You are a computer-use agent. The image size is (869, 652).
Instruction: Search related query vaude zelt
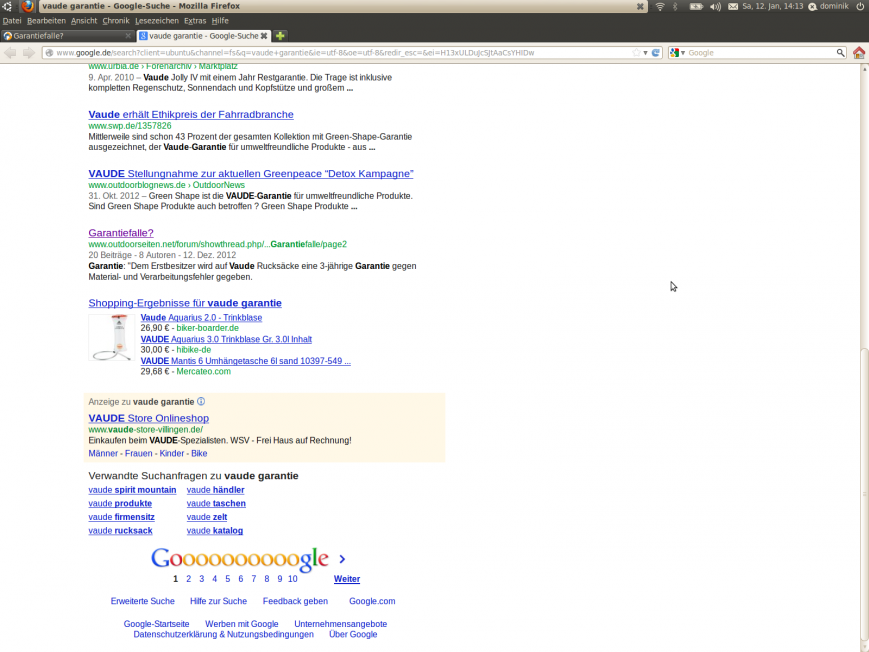[207, 517]
